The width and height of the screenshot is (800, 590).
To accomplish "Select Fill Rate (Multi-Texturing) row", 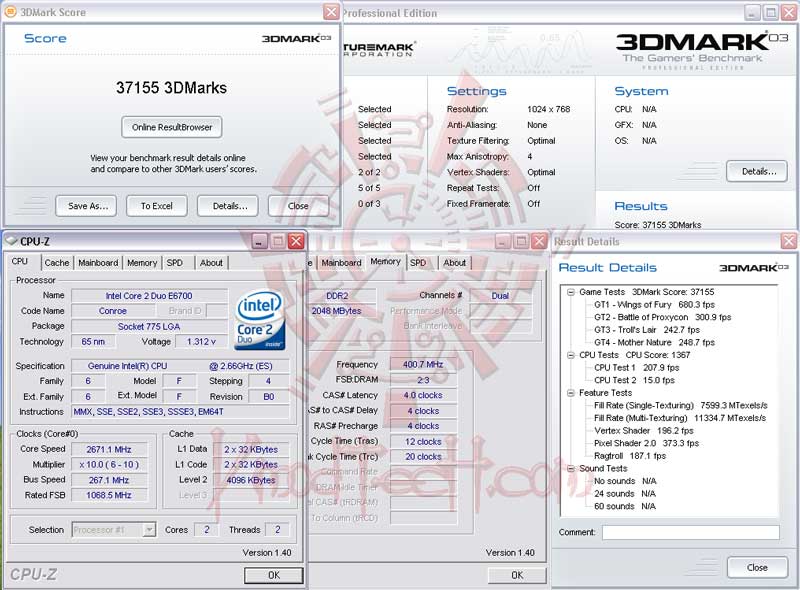I will 680,418.
